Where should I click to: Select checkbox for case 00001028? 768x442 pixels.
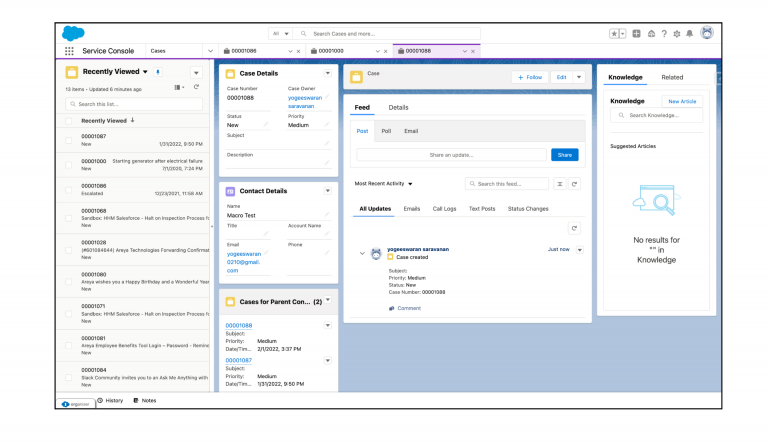click(69, 250)
